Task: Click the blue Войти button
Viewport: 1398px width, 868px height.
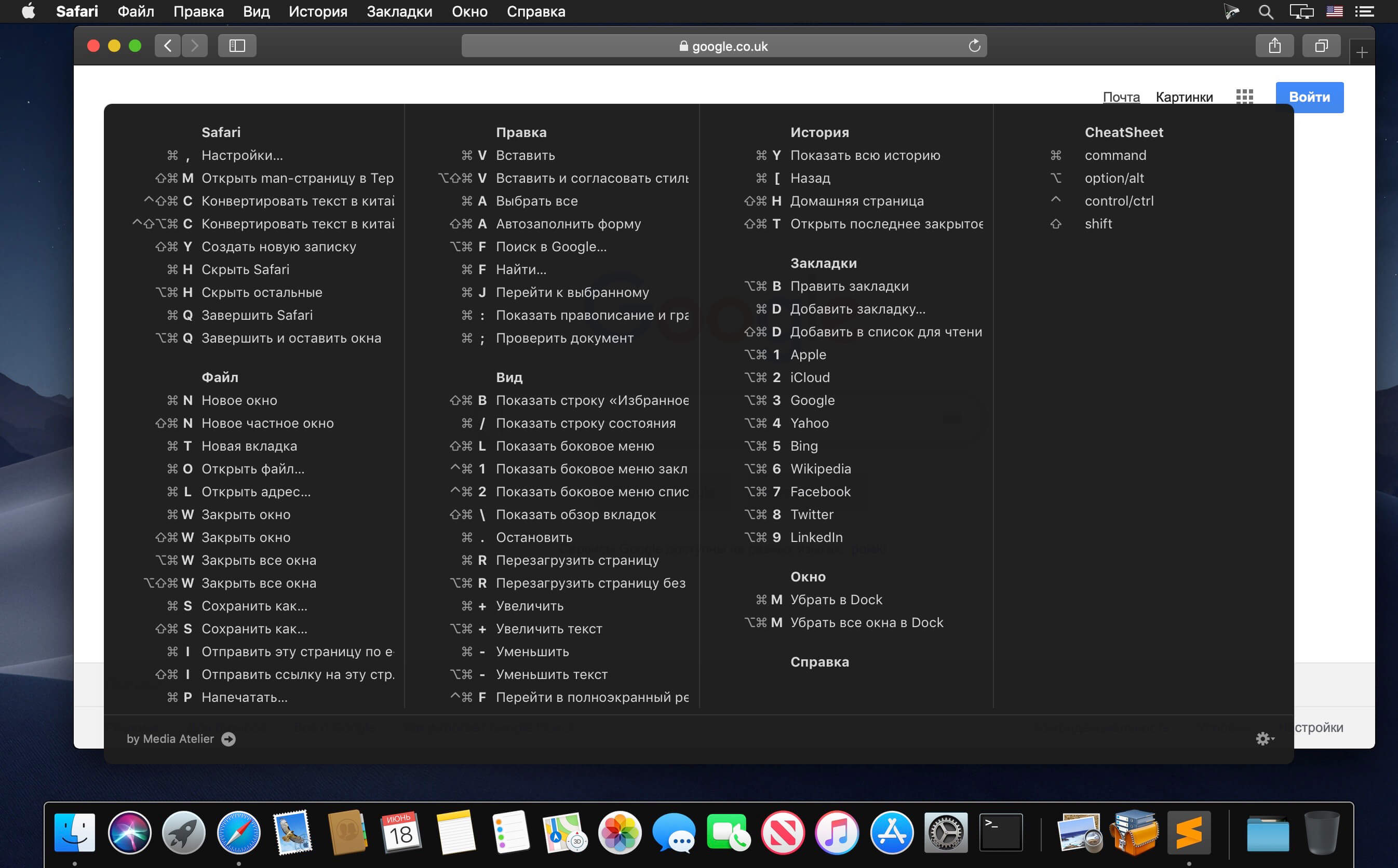Action: (x=1310, y=97)
